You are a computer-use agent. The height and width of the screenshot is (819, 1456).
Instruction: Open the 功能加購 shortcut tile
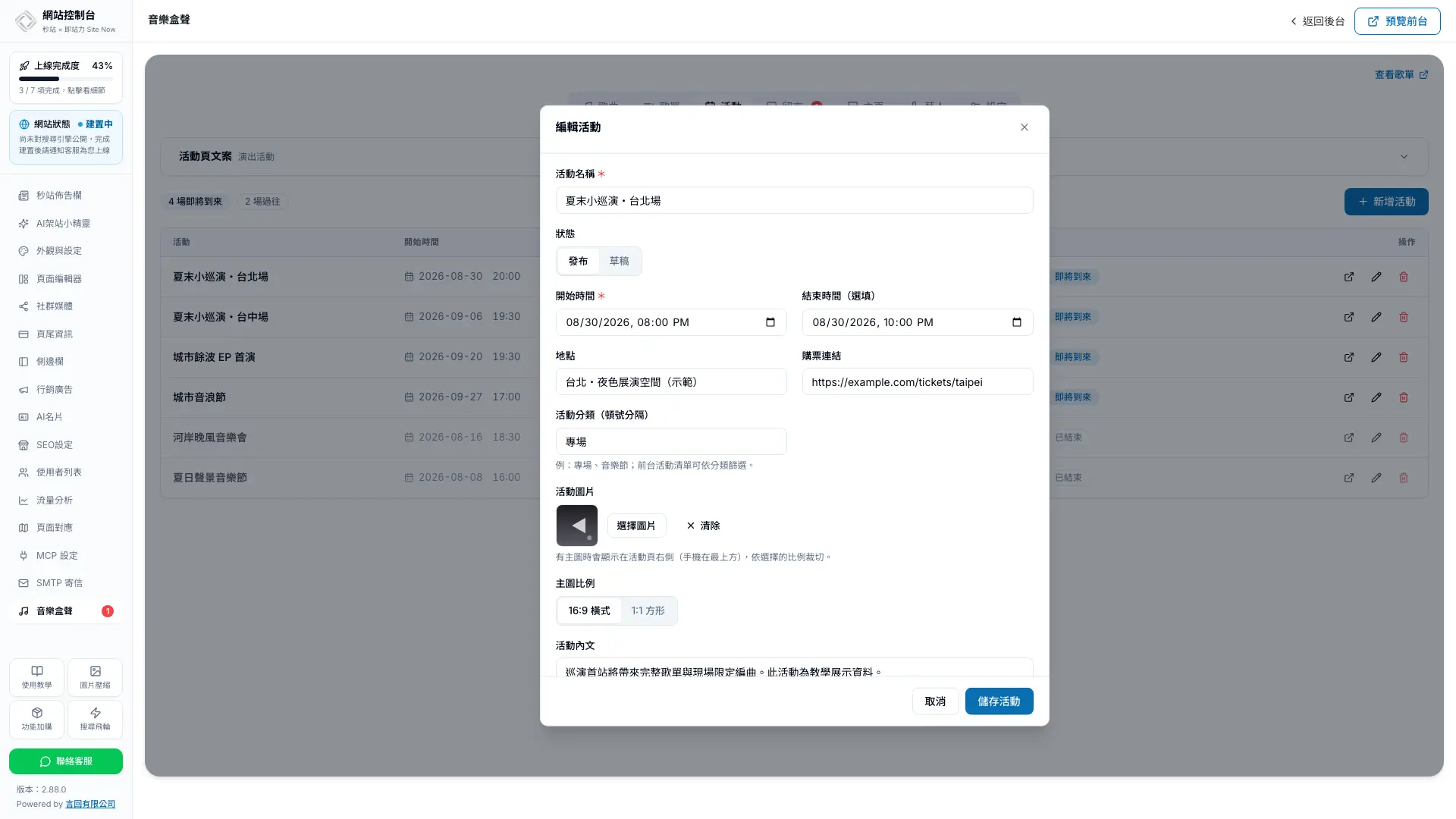tap(36, 719)
